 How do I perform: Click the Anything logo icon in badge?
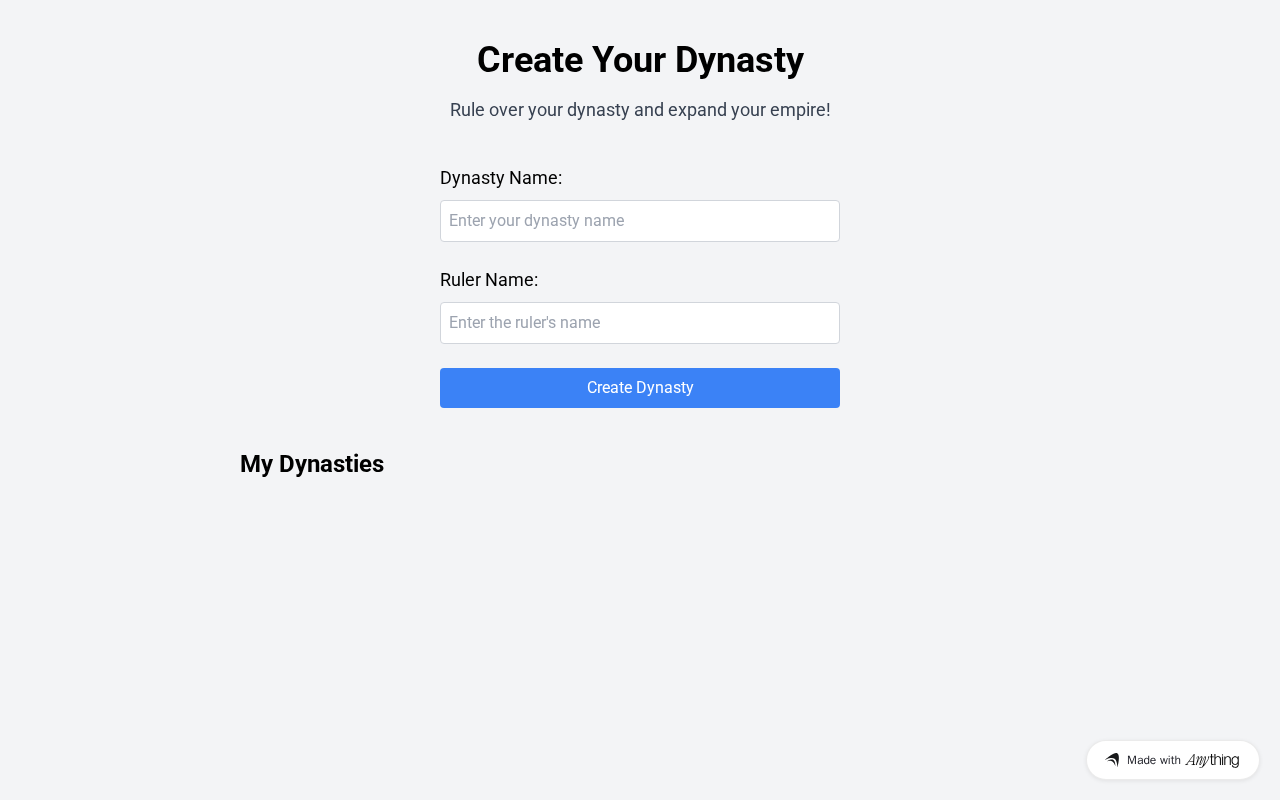click(1112, 760)
